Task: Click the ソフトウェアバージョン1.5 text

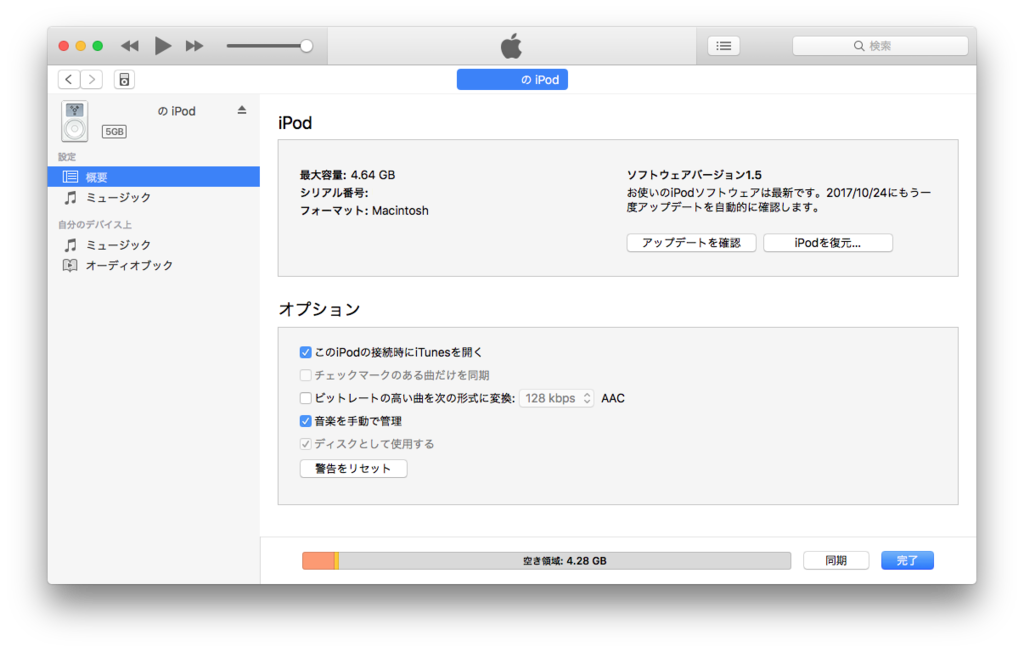Action: 694,175
